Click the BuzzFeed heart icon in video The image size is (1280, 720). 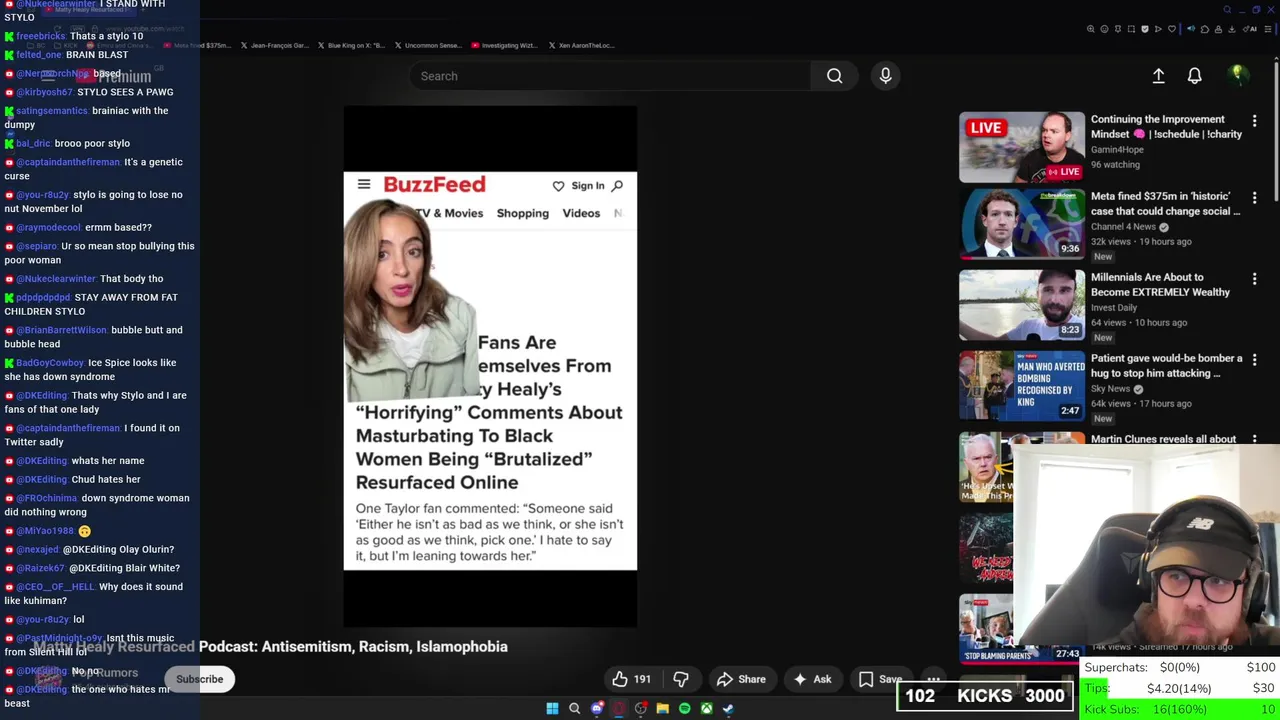(558, 186)
